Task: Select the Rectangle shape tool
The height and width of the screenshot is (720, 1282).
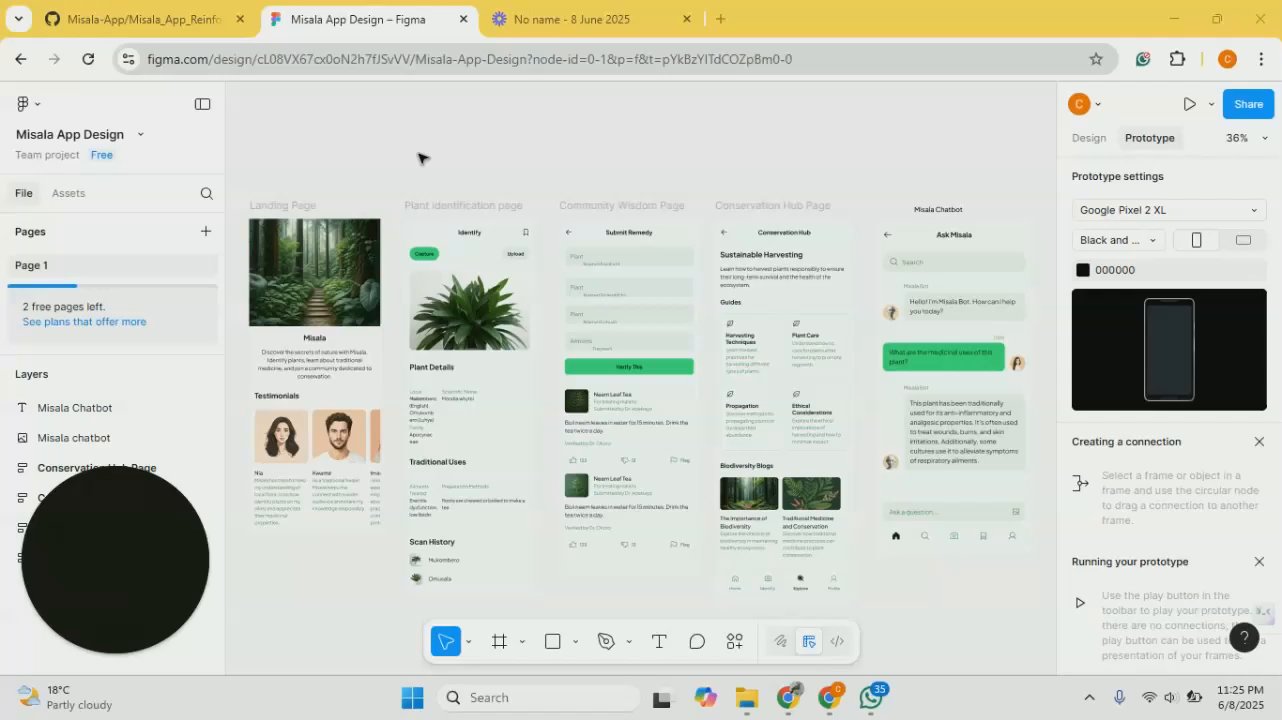Action: tap(552, 642)
